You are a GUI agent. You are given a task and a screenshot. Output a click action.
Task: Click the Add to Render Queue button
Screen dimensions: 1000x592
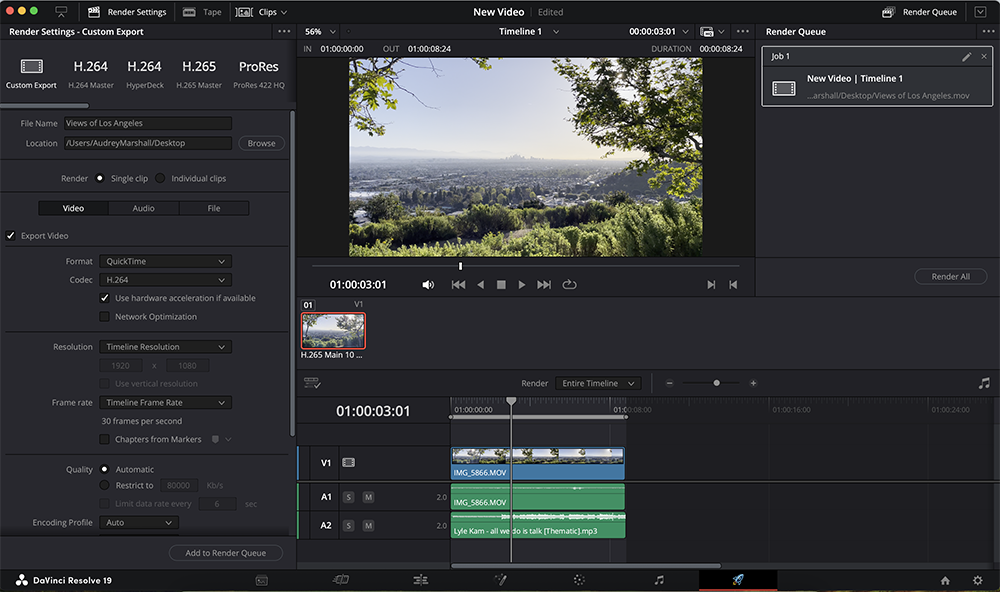tap(225, 552)
